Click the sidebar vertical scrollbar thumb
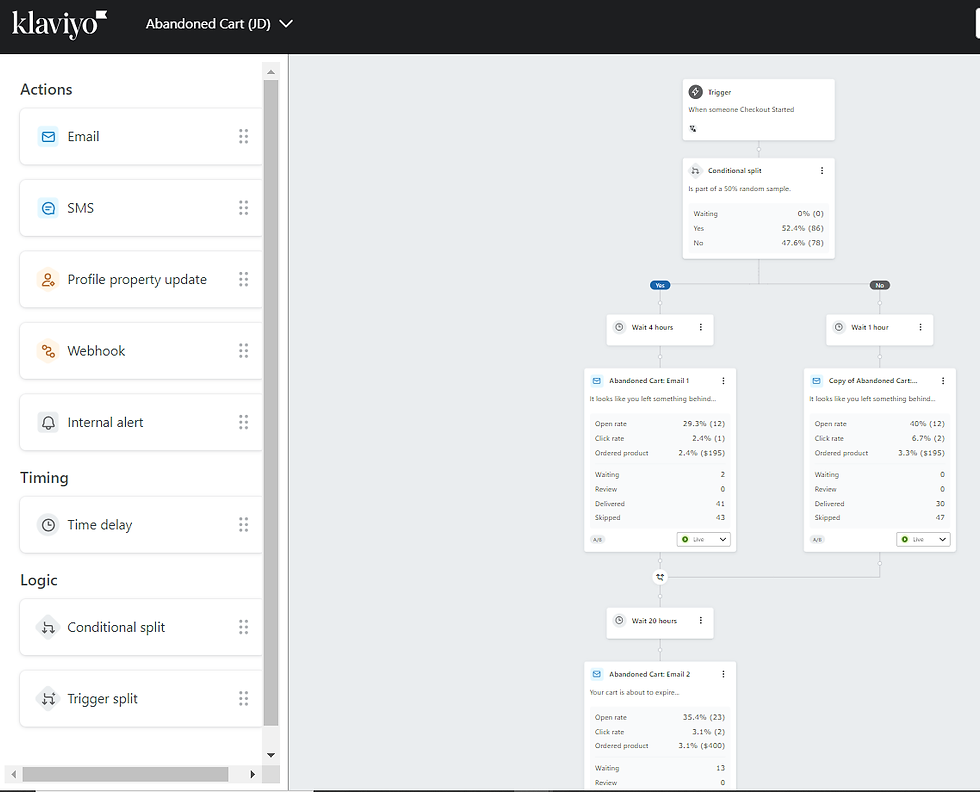980x792 pixels. click(x=271, y=403)
